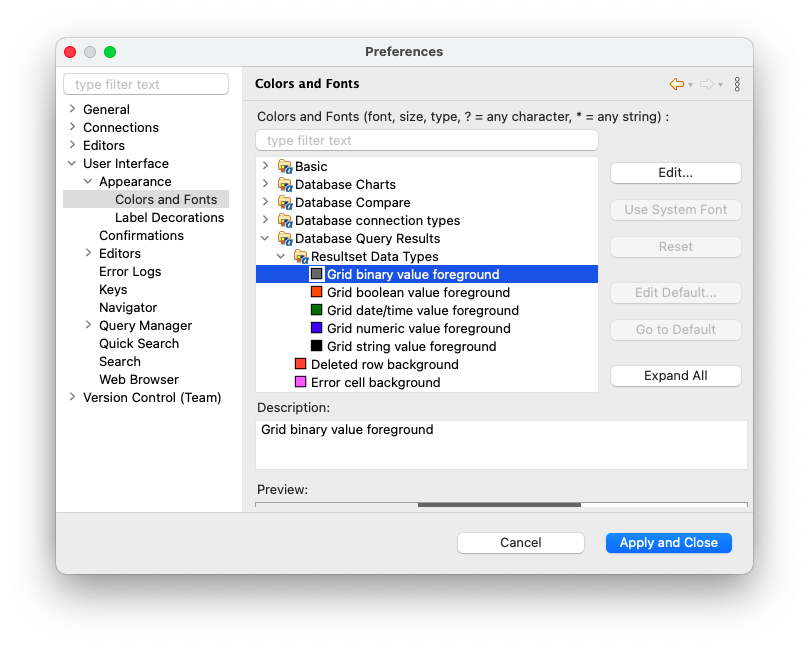
Task: Open the Web Browser preference page
Action: click(x=139, y=380)
